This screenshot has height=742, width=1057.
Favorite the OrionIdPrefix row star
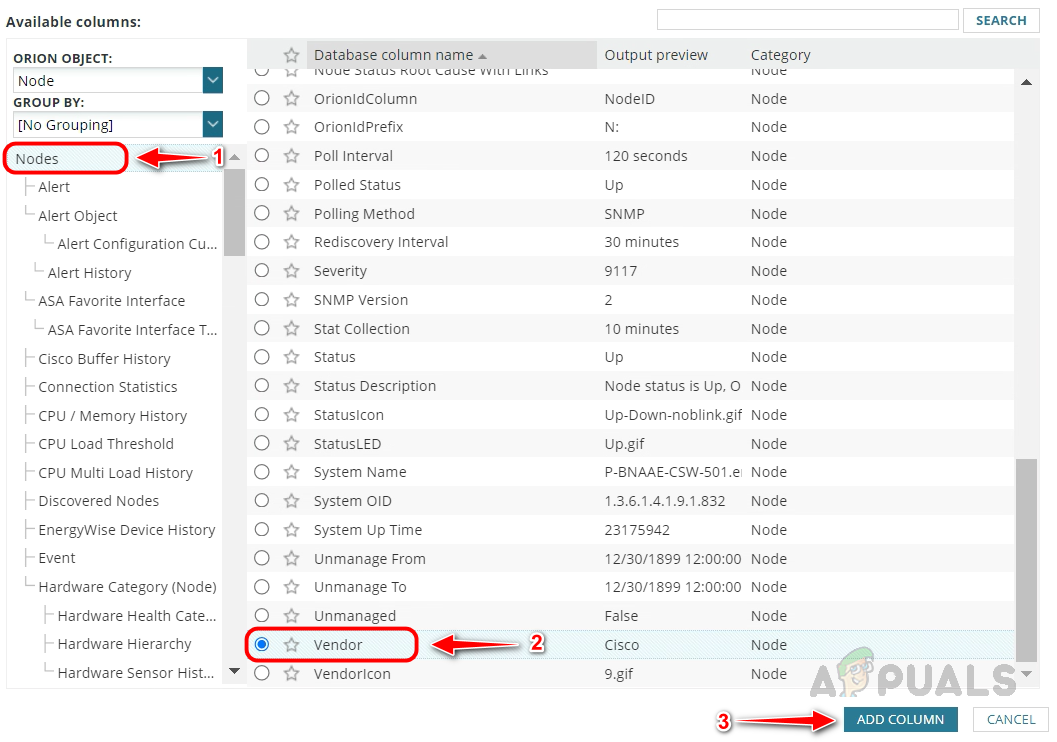click(x=291, y=127)
